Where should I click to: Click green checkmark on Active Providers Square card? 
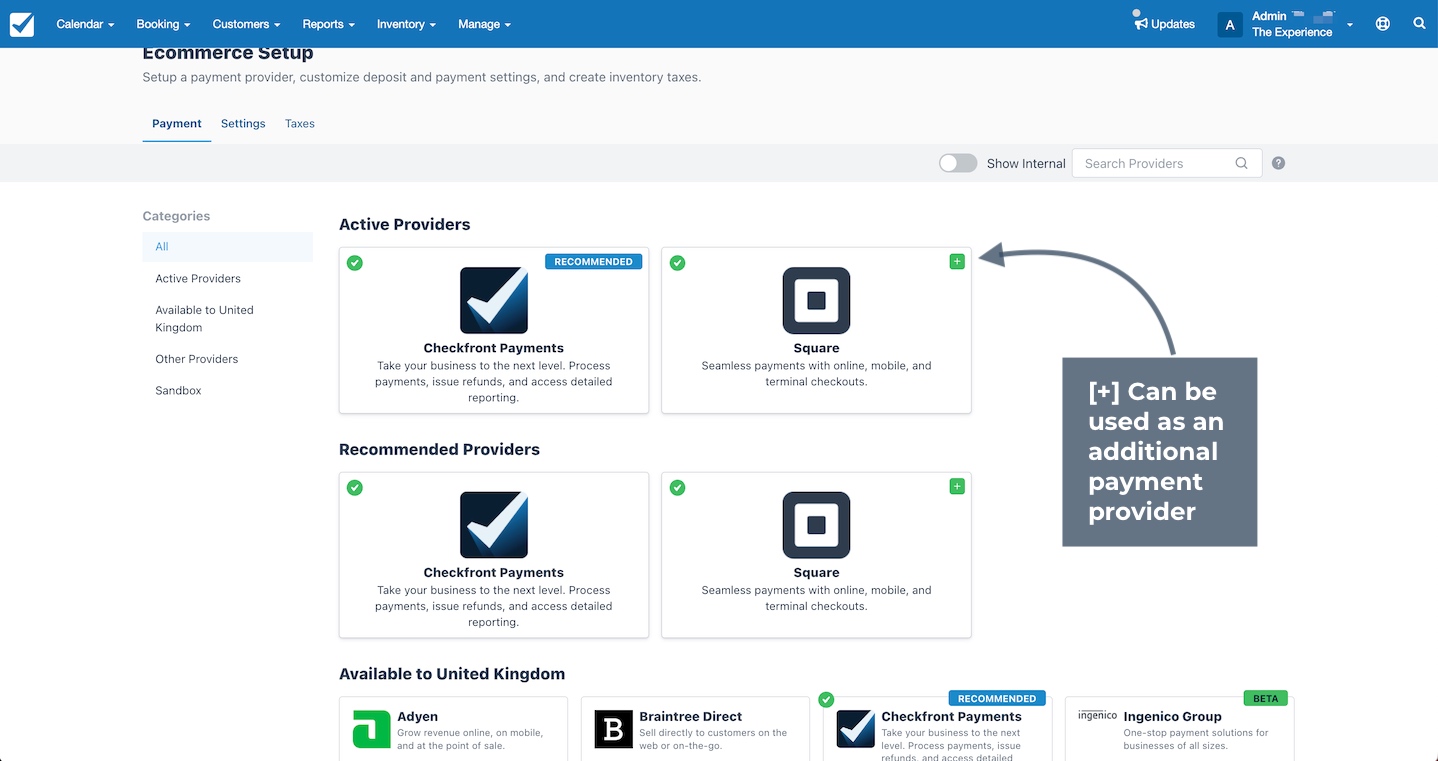coord(677,263)
